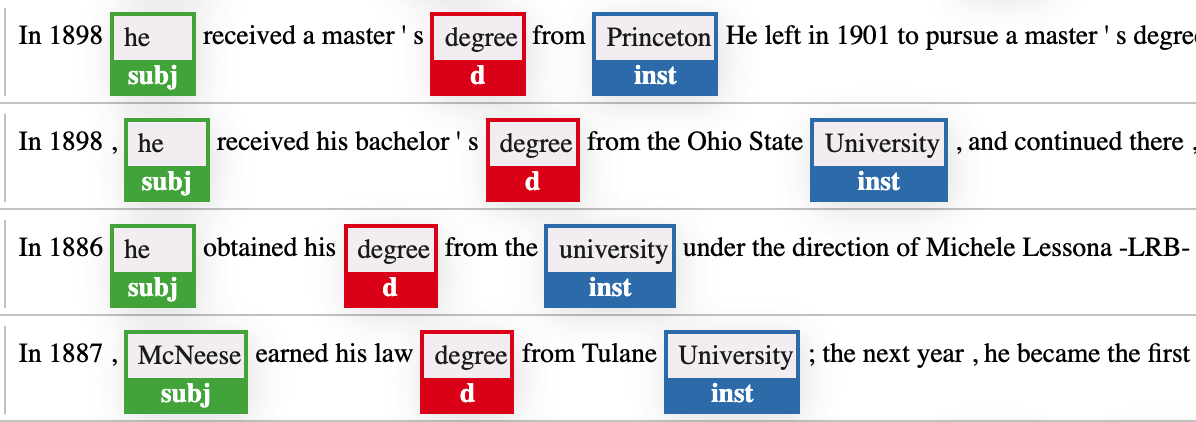This screenshot has height=422, width=1196.
Task: Click the 'he' subj tag in the Princeton sentence
Action: [x=153, y=53]
